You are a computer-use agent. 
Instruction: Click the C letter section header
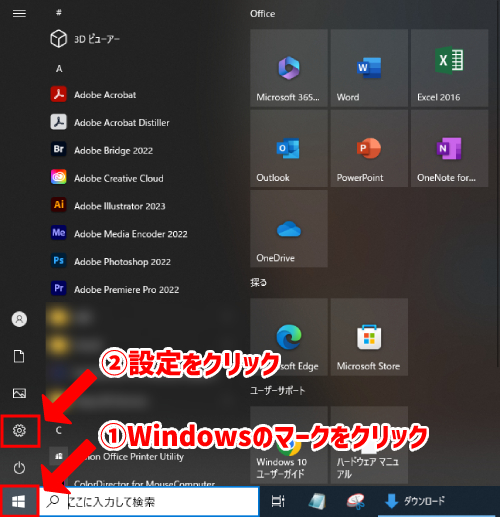59,430
